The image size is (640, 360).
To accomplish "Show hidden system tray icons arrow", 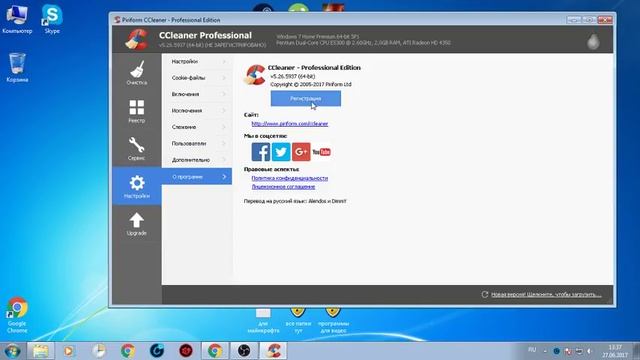I will click(x=545, y=351).
